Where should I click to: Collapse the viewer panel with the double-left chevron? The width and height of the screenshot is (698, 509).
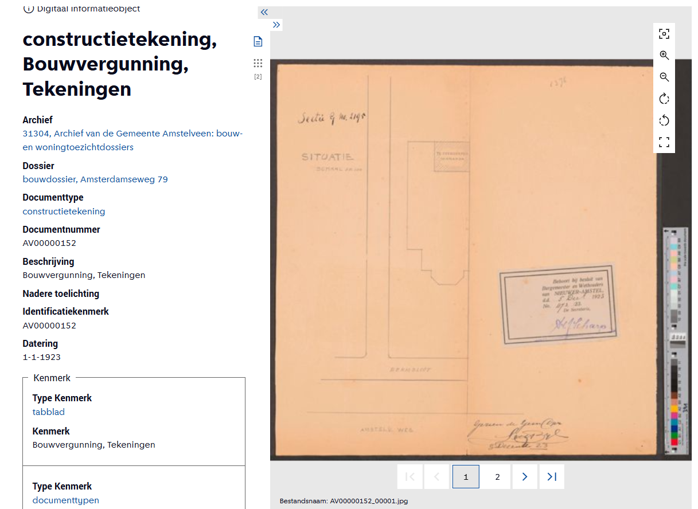click(x=264, y=12)
